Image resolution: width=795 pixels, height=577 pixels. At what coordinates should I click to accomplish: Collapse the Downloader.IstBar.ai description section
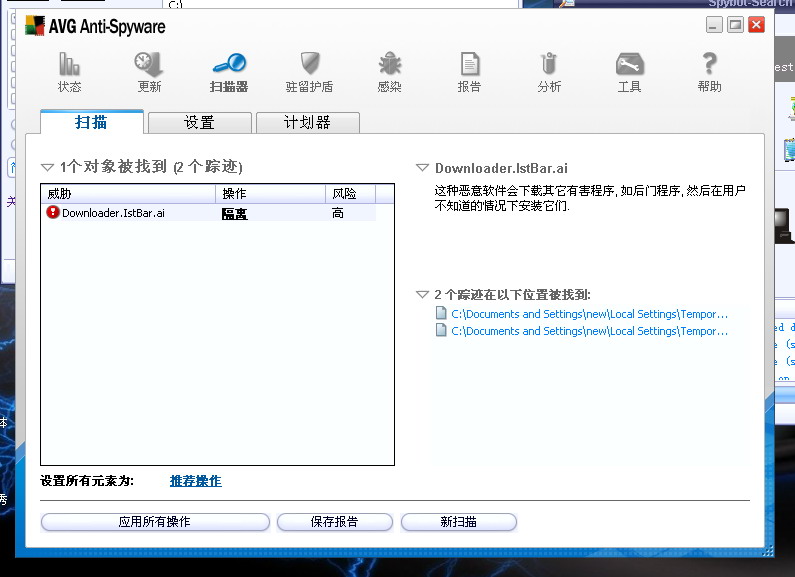click(x=422, y=168)
